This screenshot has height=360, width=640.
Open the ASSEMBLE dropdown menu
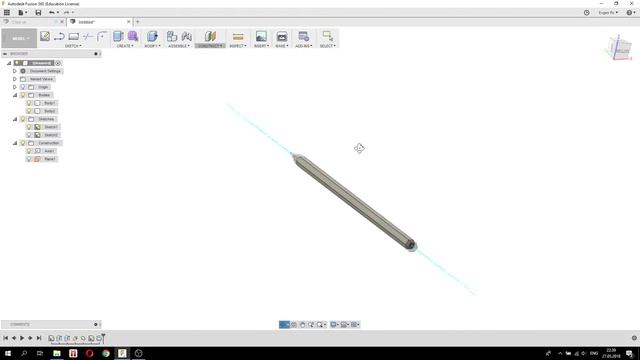click(179, 46)
